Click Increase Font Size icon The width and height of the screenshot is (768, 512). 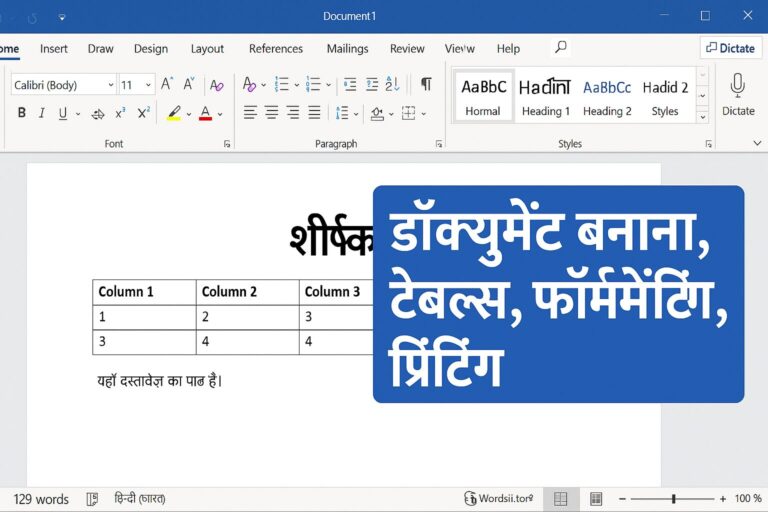tap(167, 84)
